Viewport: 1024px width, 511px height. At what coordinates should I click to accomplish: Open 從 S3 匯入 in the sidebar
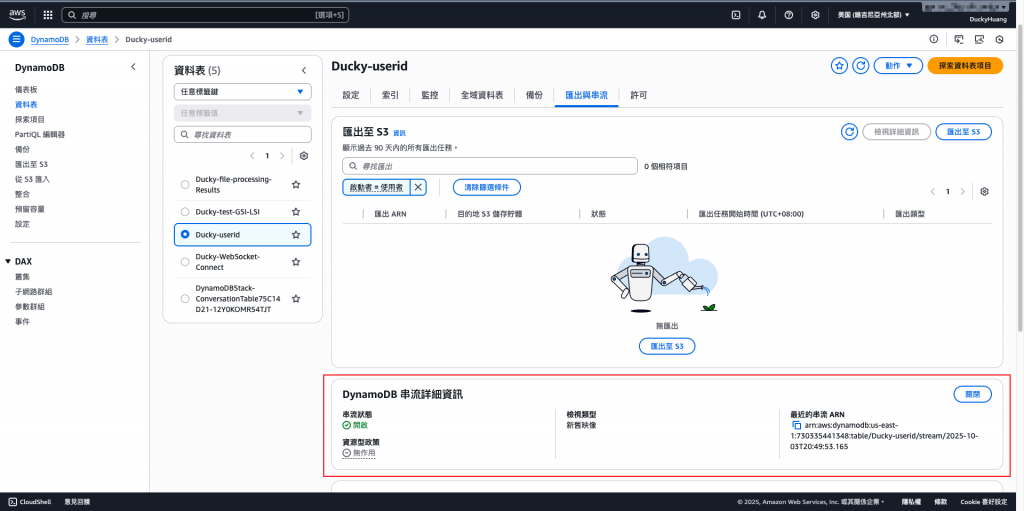tap(32, 179)
